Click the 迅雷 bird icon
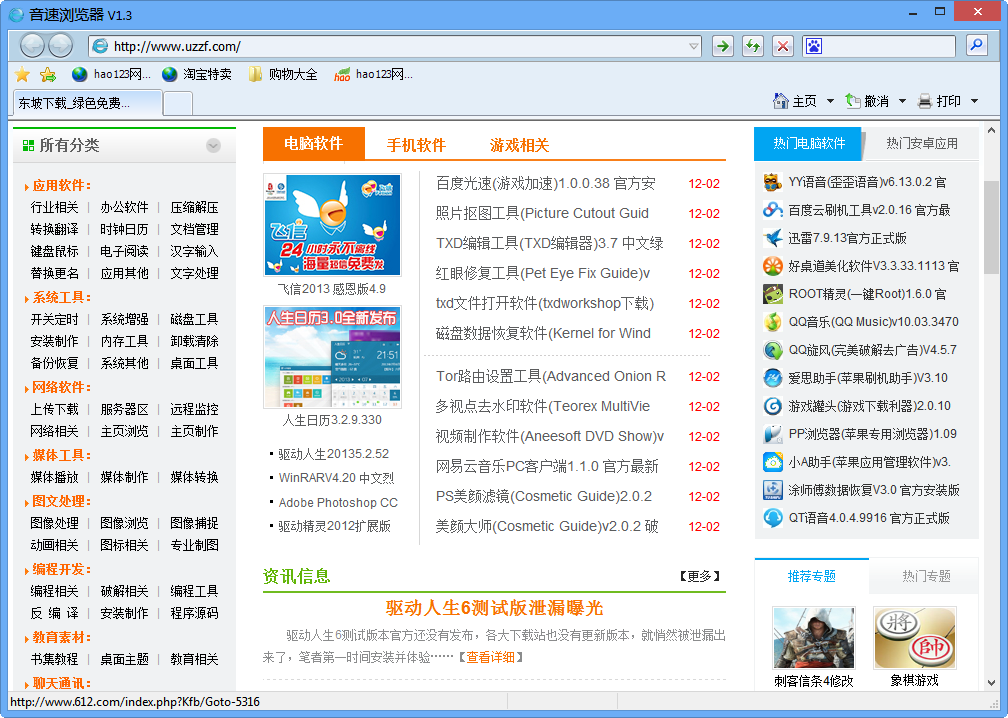The height and width of the screenshot is (718, 1008). [773, 238]
